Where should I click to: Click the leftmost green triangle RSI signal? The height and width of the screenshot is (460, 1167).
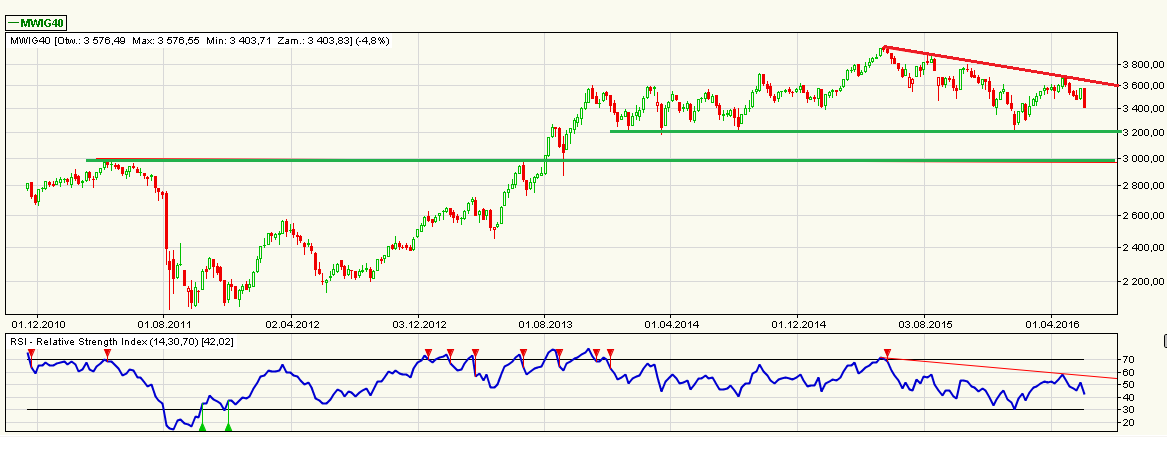202,427
